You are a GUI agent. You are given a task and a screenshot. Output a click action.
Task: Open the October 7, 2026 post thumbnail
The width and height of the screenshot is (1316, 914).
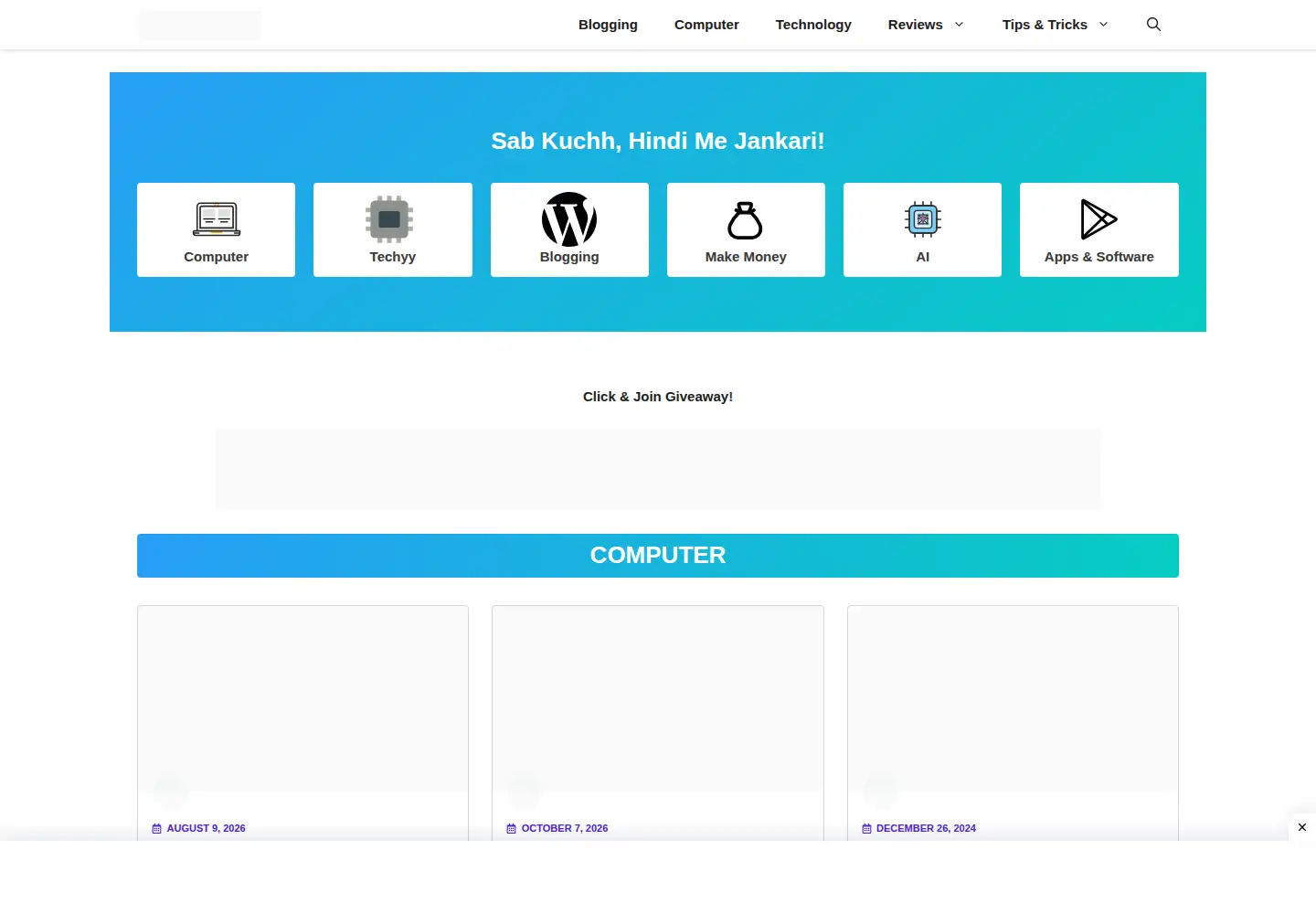pyautogui.click(x=658, y=699)
